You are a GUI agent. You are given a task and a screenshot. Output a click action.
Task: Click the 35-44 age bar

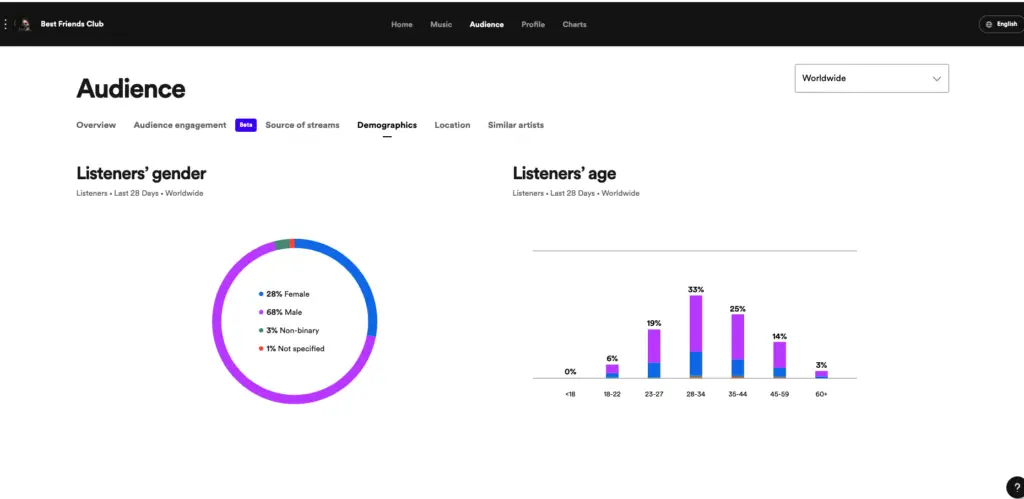click(x=737, y=346)
